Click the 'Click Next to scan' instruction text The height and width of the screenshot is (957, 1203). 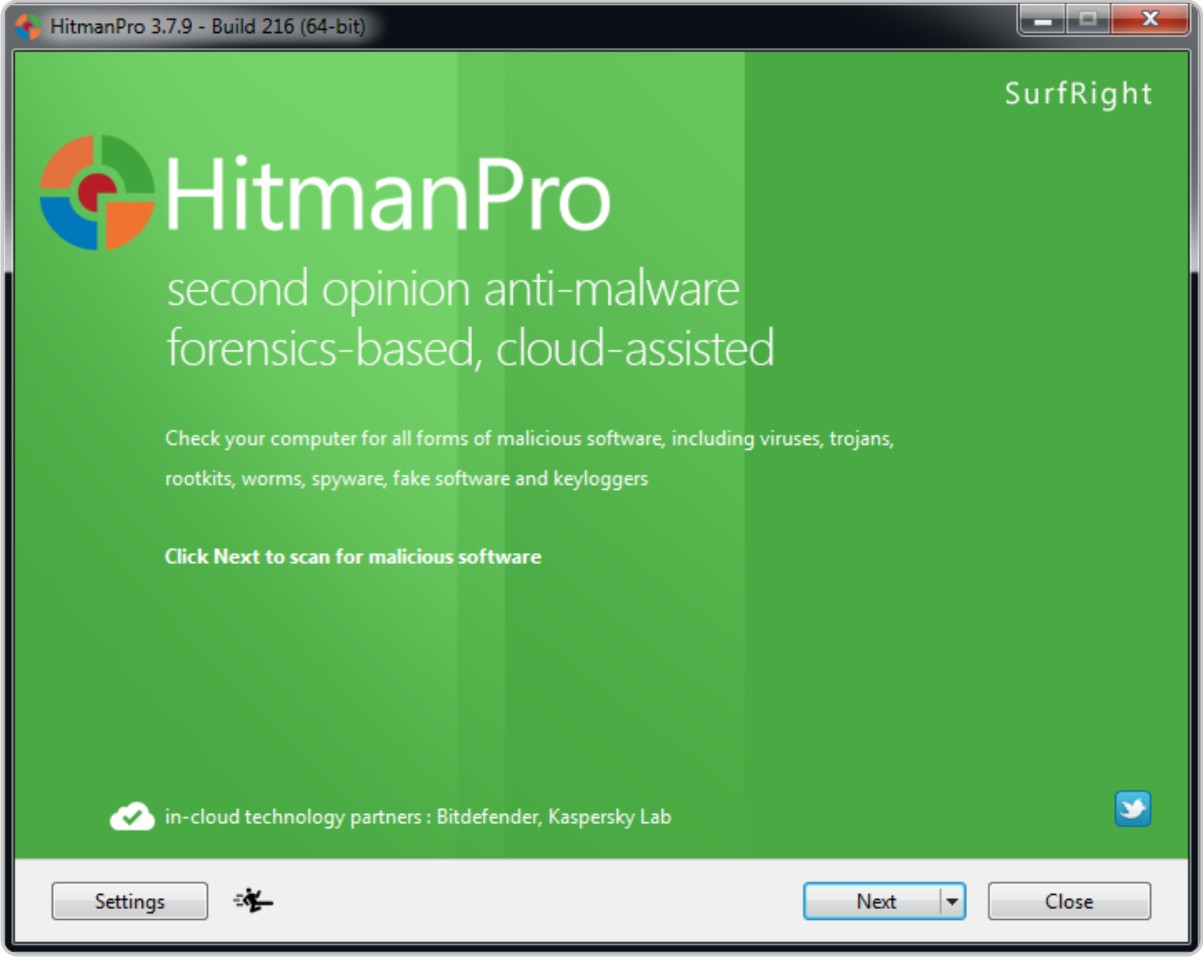pyautogui.click(x=353, y=556)
